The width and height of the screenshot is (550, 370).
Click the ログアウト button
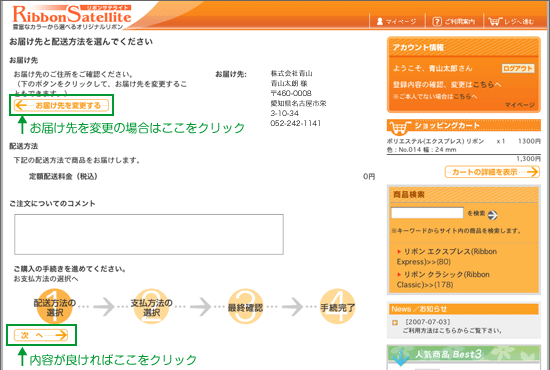pos(518,68)
